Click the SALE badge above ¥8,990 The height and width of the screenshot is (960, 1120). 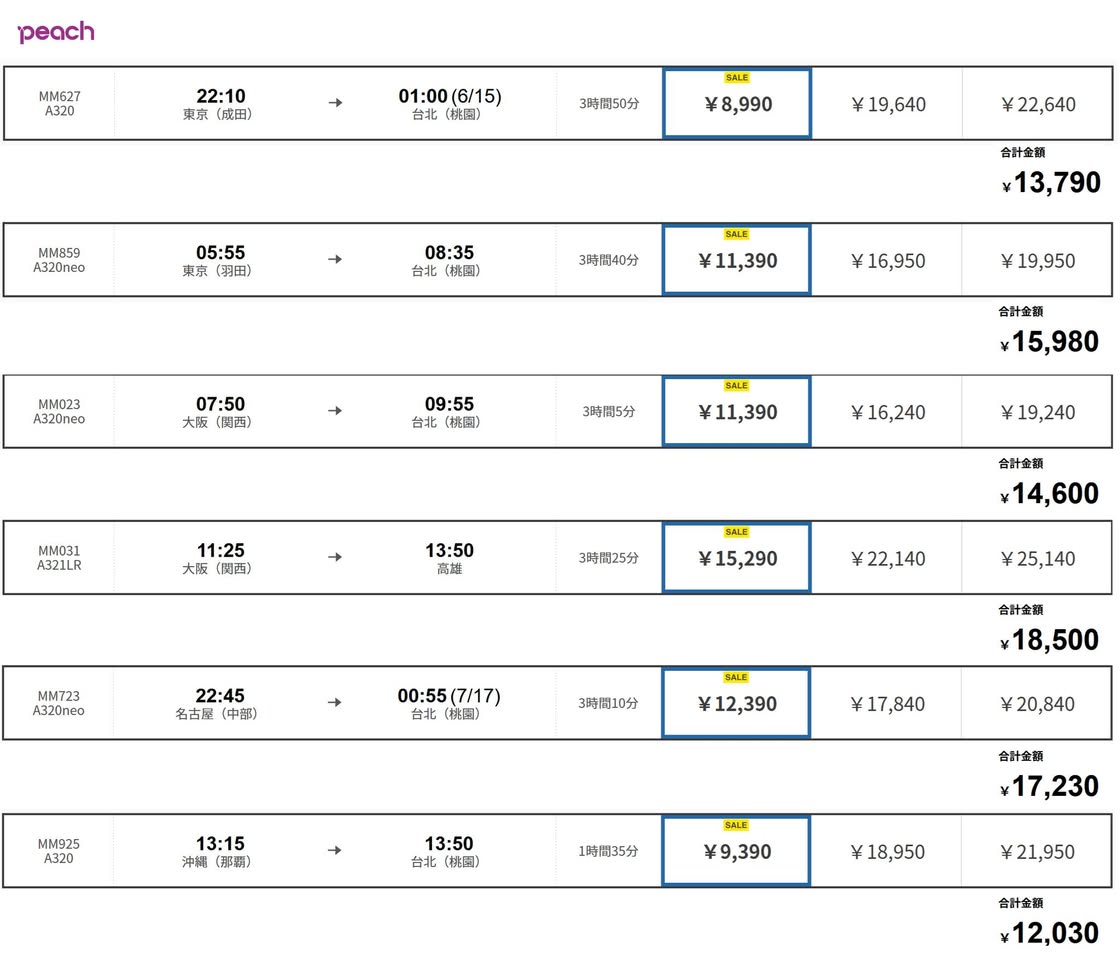(736, 78)
